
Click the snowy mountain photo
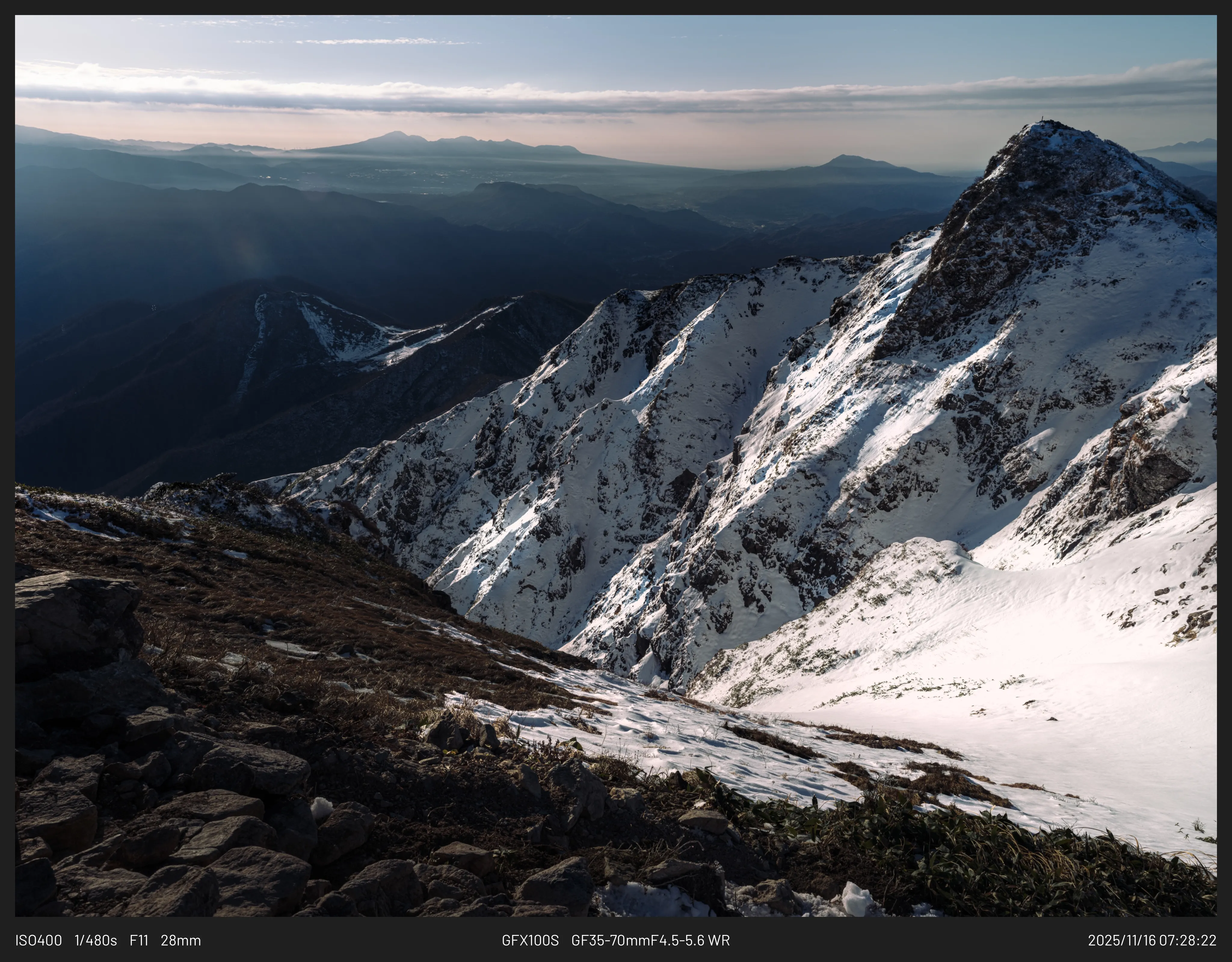[x=616, y=466]
